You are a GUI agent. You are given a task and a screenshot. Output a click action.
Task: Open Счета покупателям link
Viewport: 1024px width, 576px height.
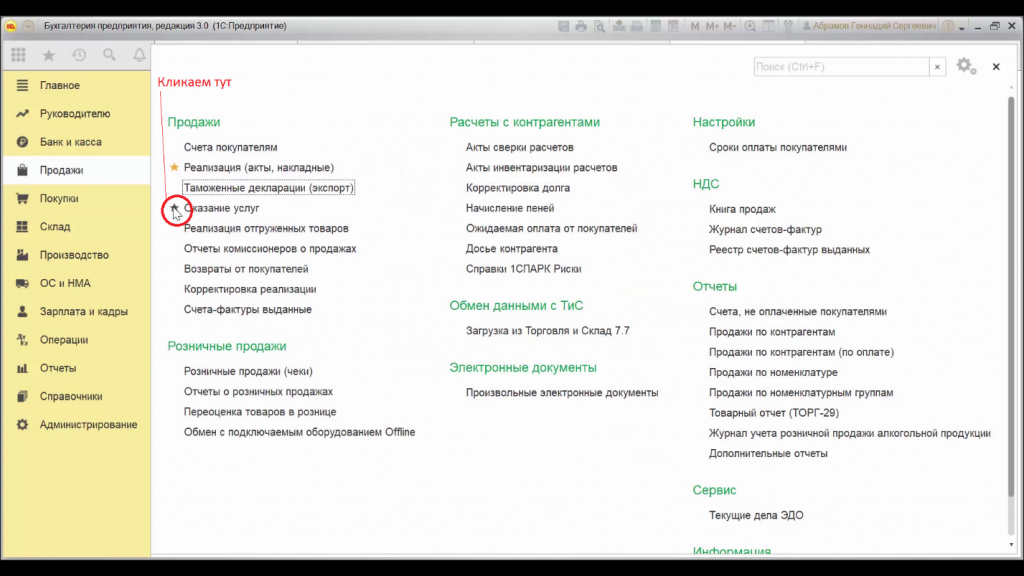[230, 147]
